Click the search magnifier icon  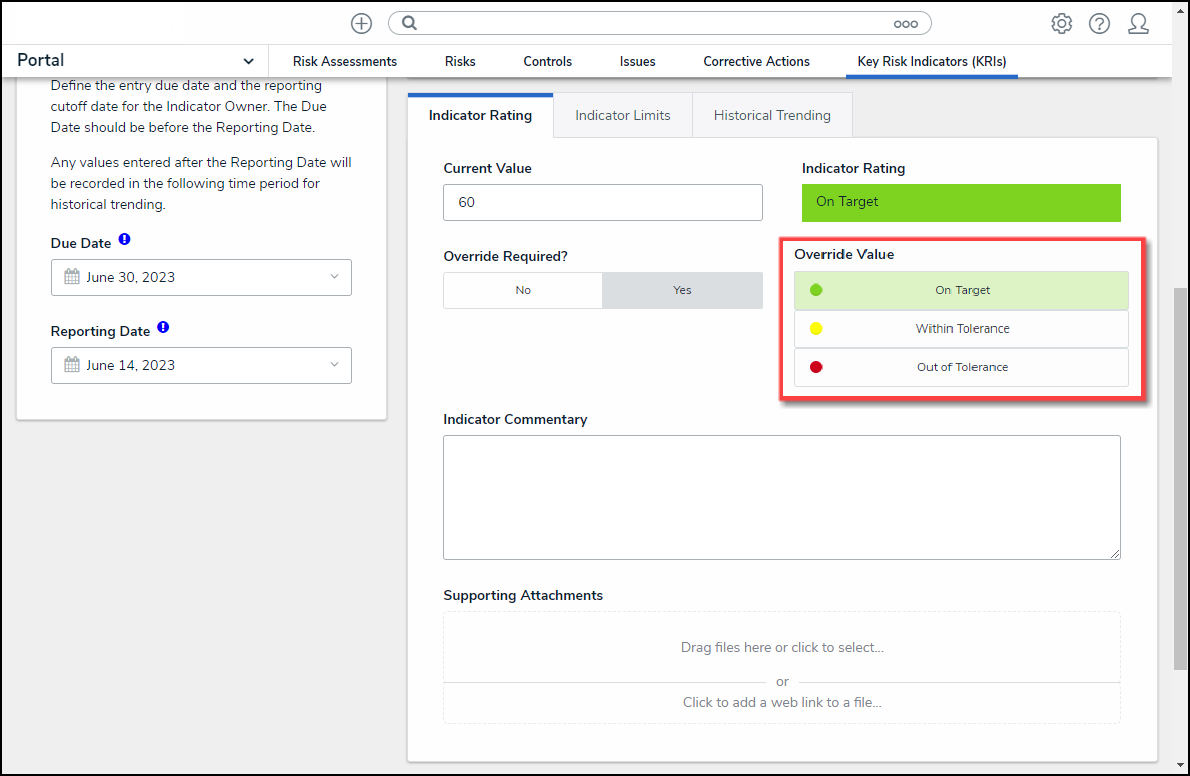[409, 23]
